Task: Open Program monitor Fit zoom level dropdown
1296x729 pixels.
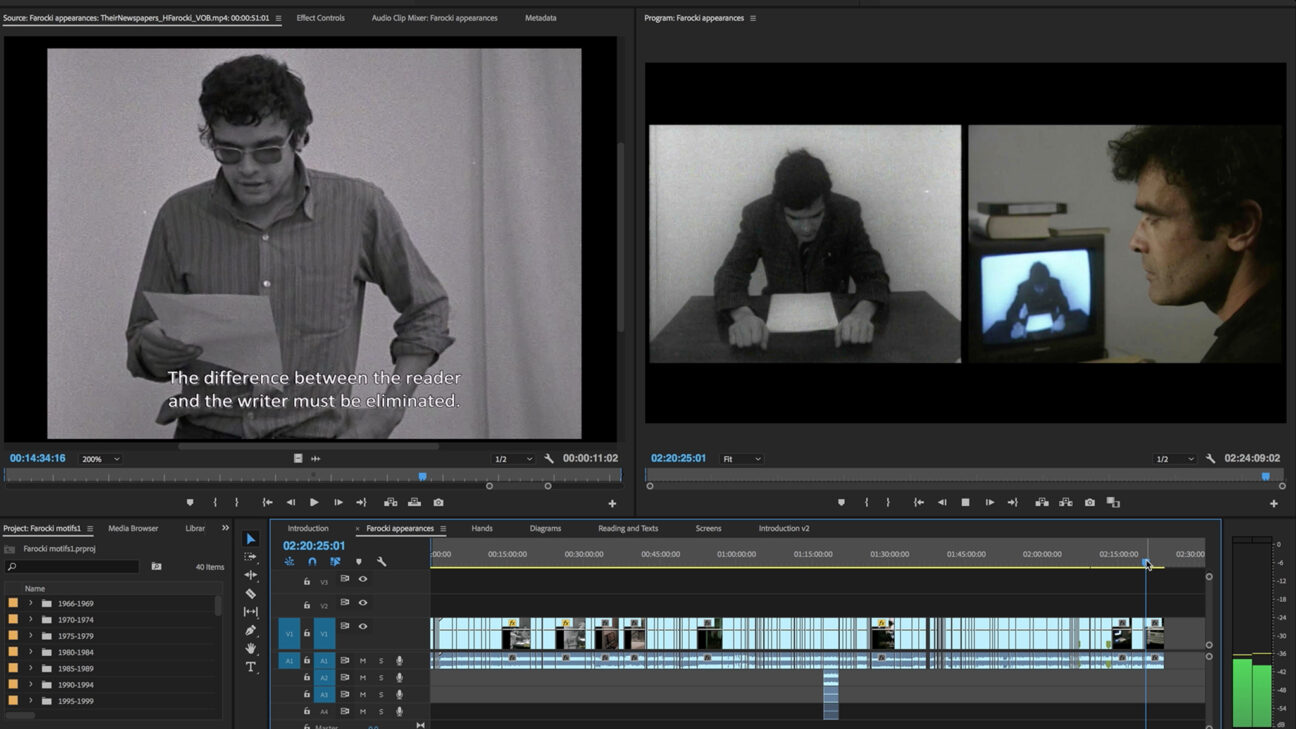Action: click(742, 459)
